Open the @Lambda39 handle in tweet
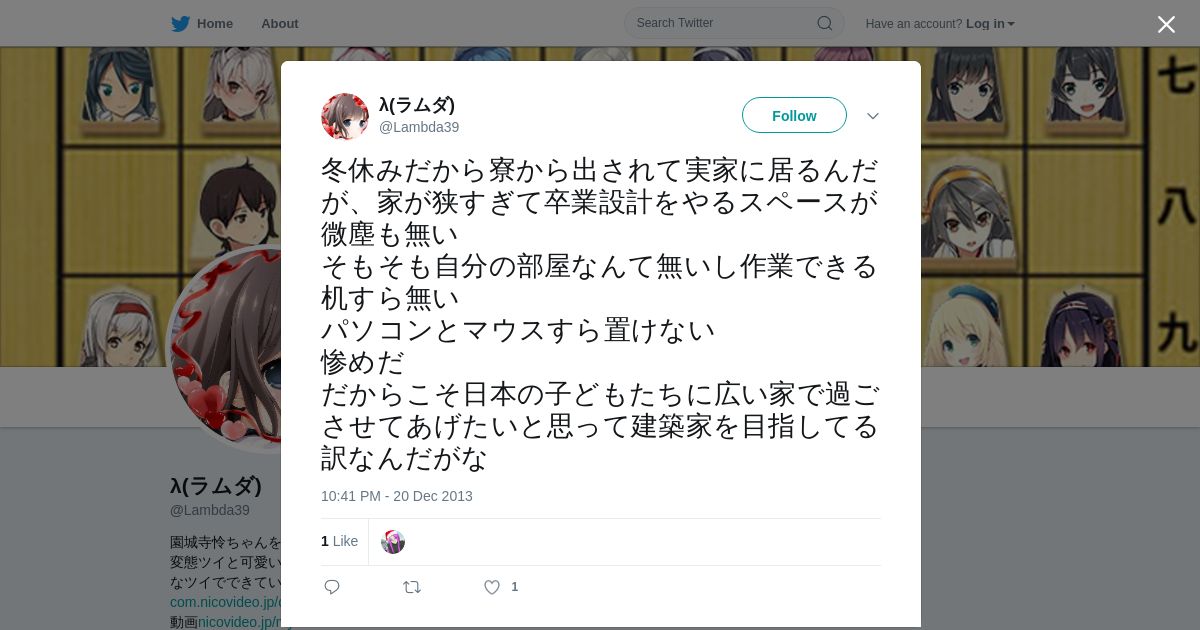 tap(419, 127)
